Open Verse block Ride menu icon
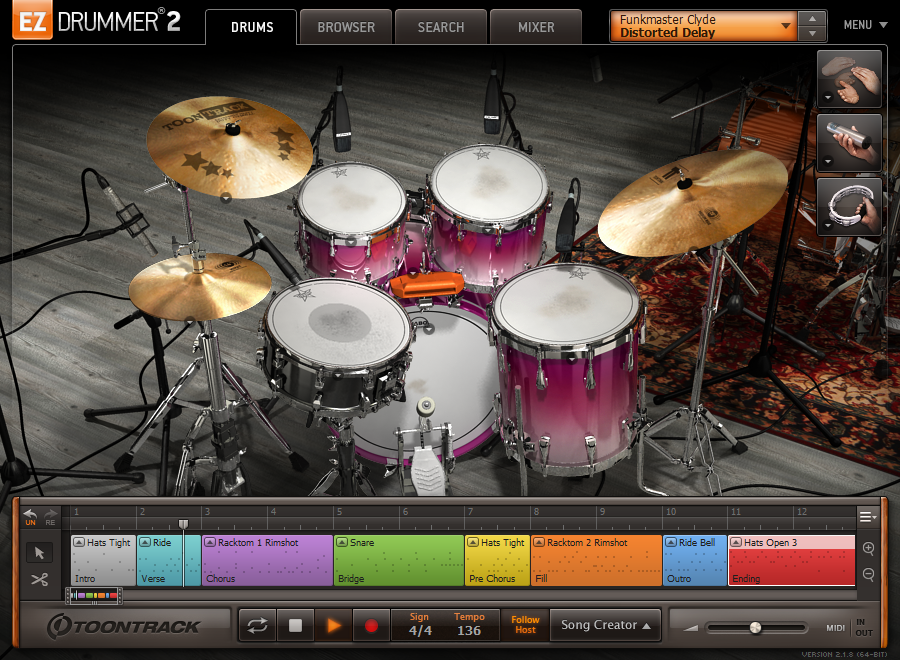 (145, 542)
